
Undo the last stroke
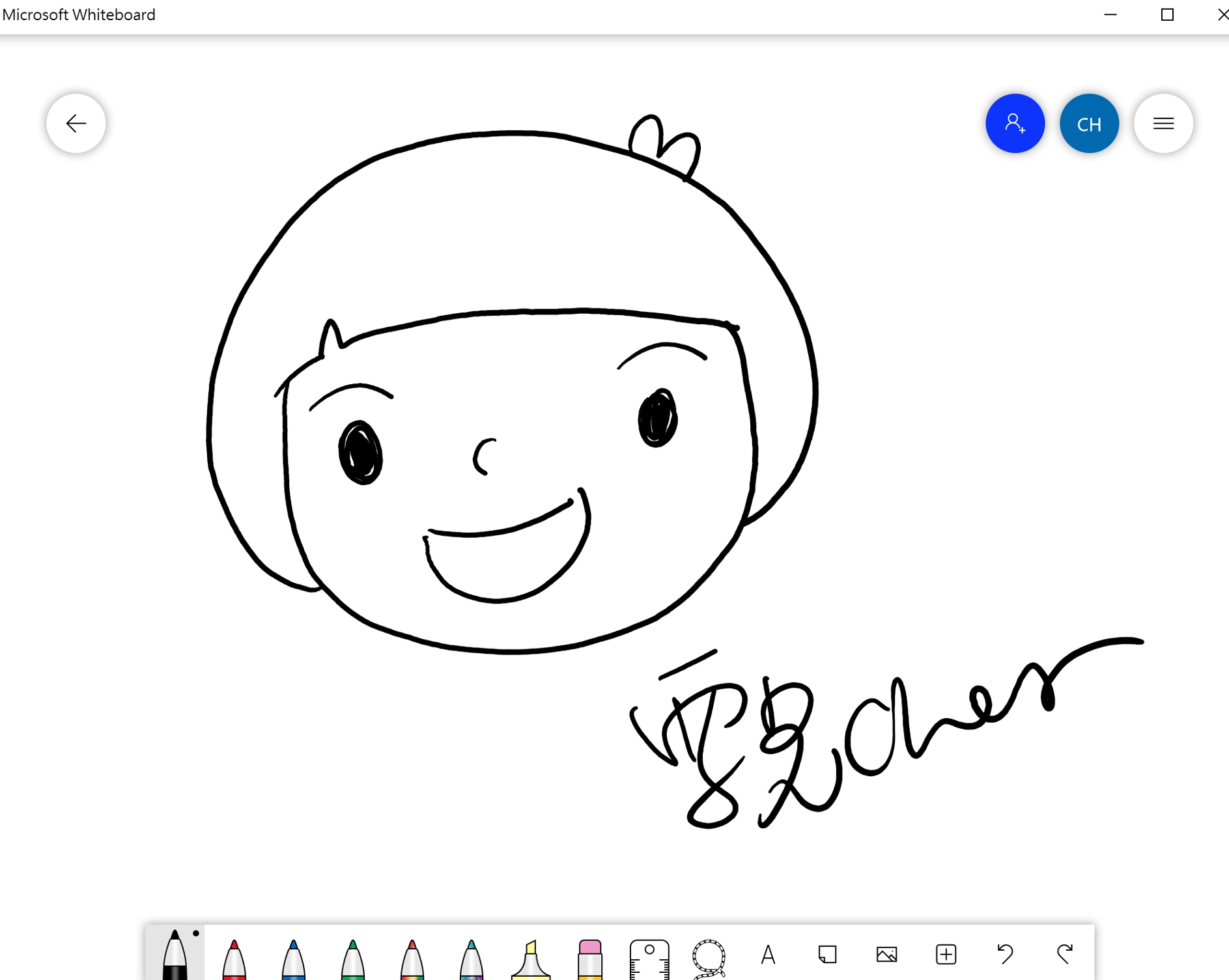click(1005, 955)
